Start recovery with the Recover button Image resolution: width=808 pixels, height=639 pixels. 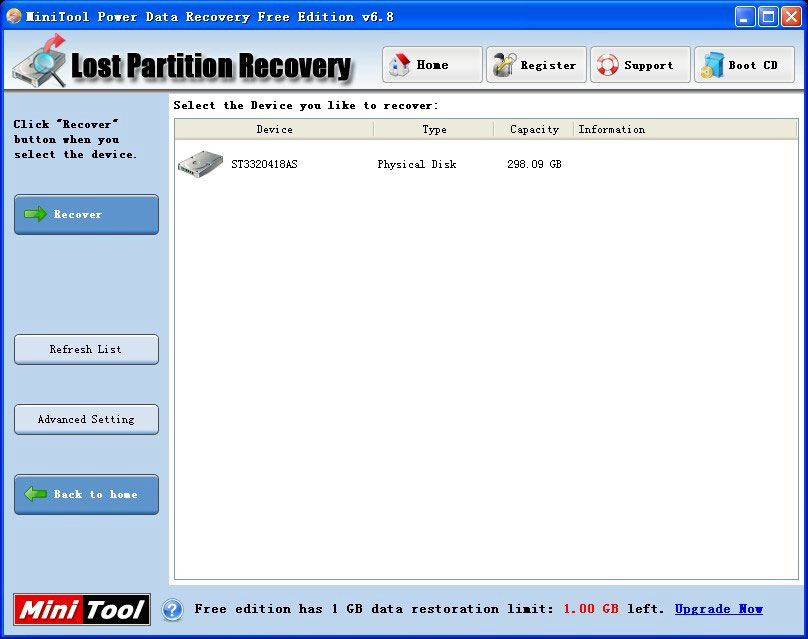pyautogui.click(x=87, y=214)
